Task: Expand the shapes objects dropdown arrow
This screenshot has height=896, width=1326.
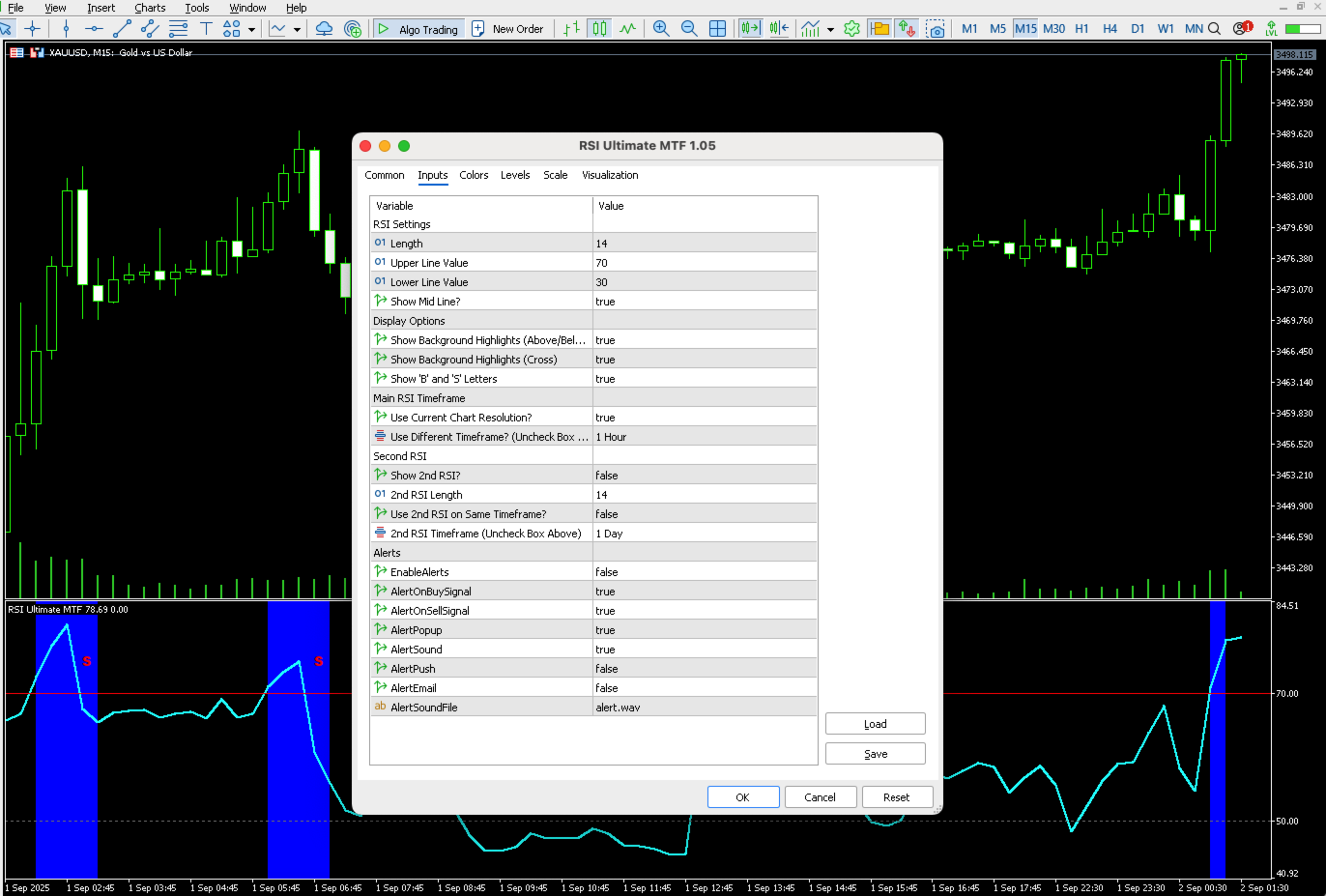Action: pyautogui.click(x=252, y=29)
